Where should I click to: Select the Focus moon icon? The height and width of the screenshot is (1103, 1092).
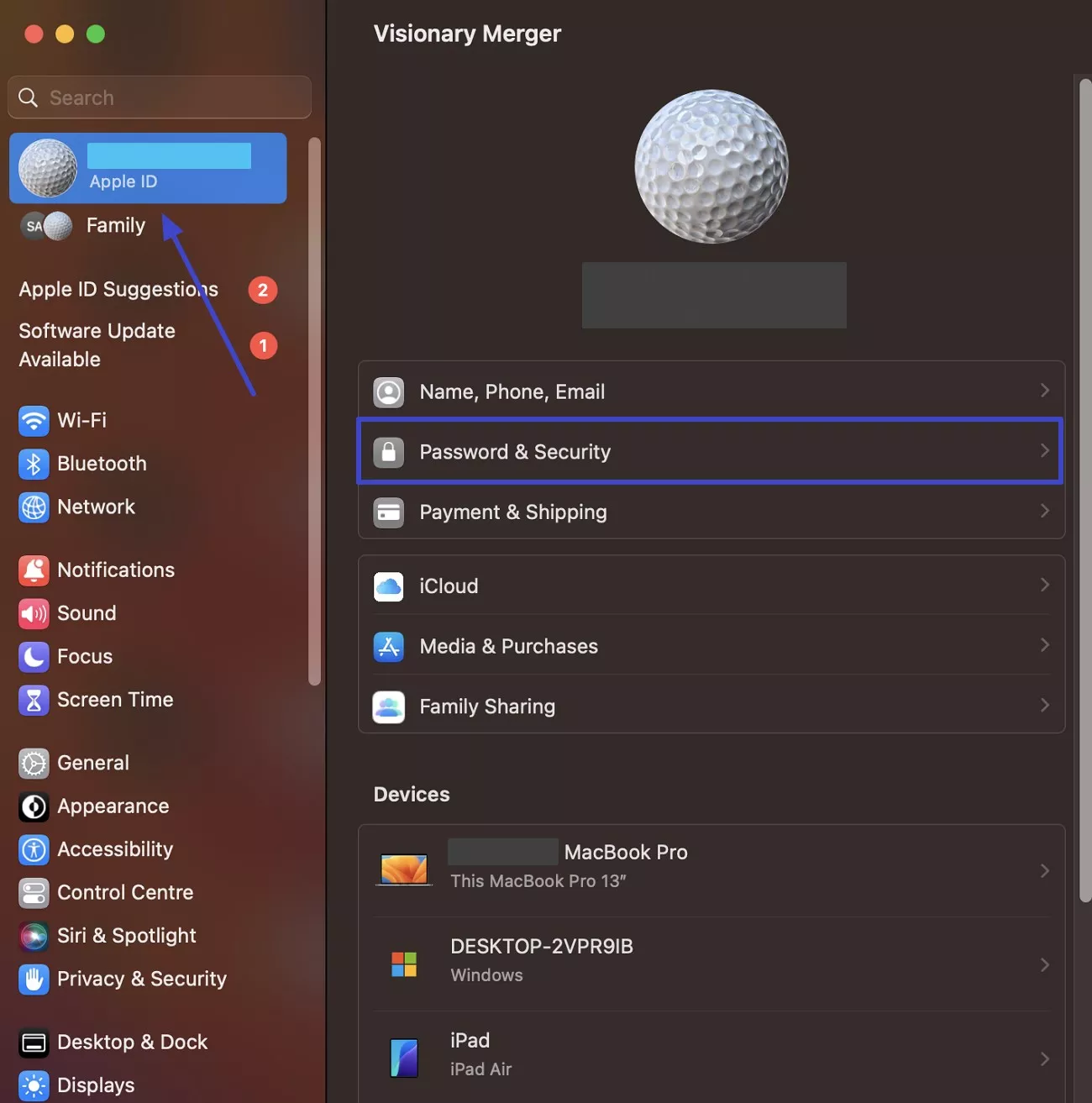(34, 656)
